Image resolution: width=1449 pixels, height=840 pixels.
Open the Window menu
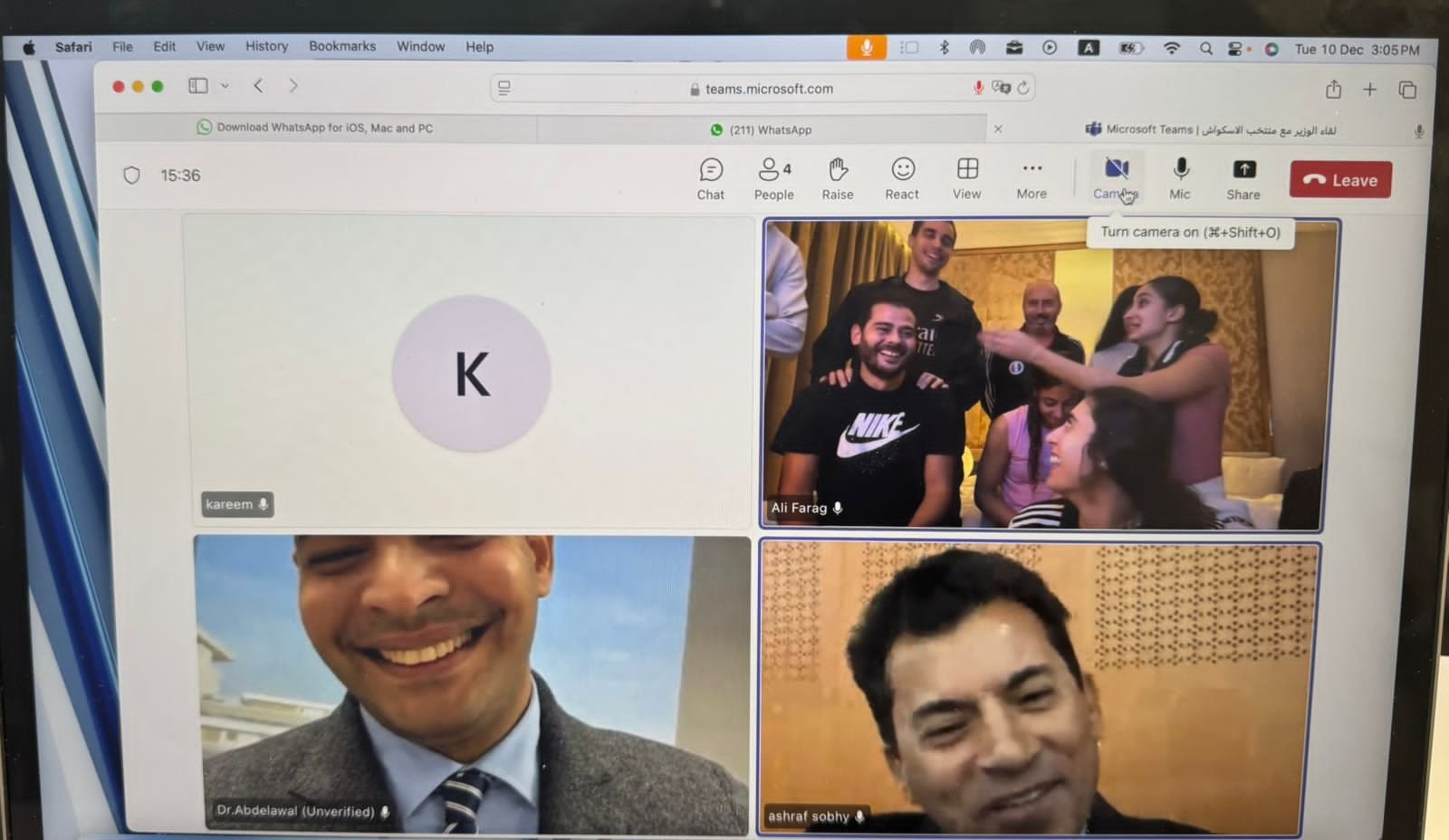[x=420, y=46]
